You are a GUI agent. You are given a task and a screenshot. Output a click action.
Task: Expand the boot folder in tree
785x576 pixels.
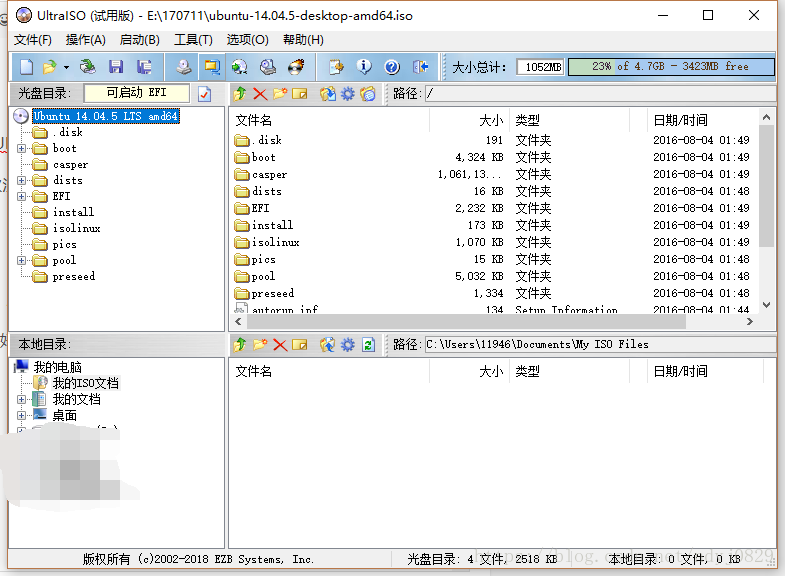click(21, 148)
